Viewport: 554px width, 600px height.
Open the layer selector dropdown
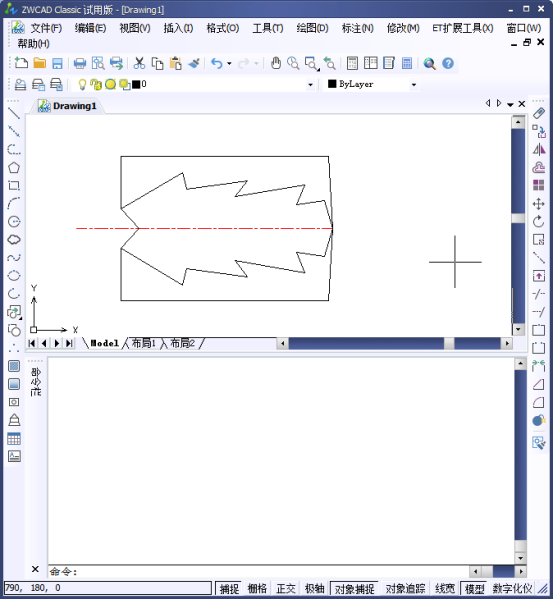pos(310,85)
